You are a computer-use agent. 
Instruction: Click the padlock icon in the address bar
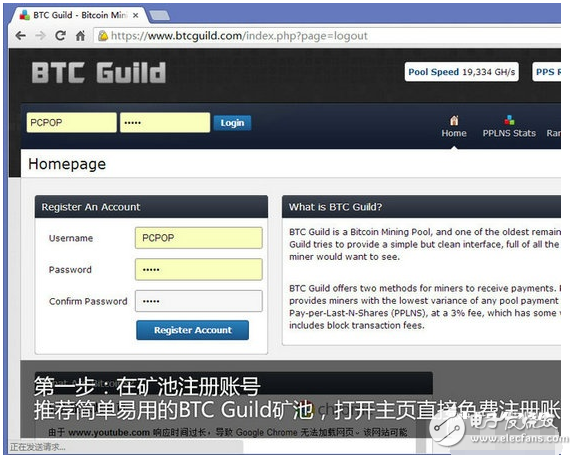point(103,36)
